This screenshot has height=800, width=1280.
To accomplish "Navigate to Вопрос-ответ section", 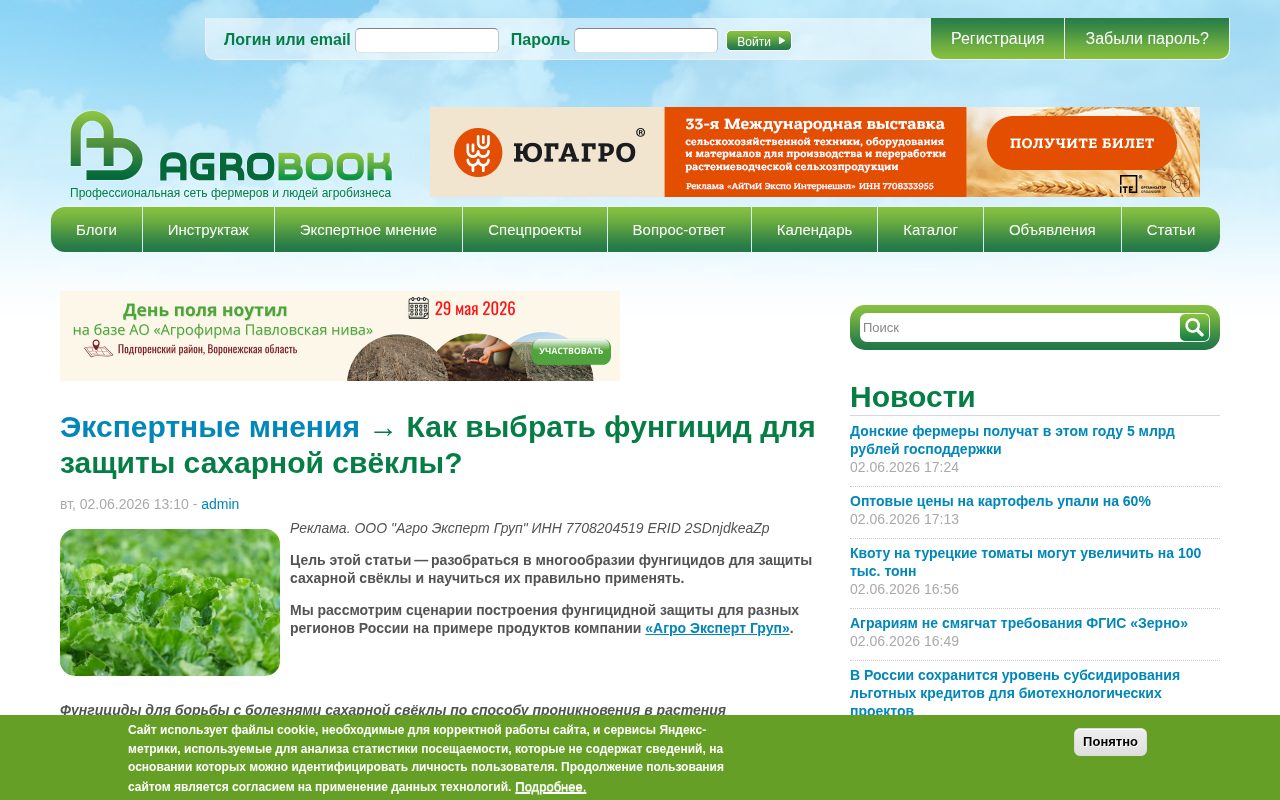I will [679, 230].
